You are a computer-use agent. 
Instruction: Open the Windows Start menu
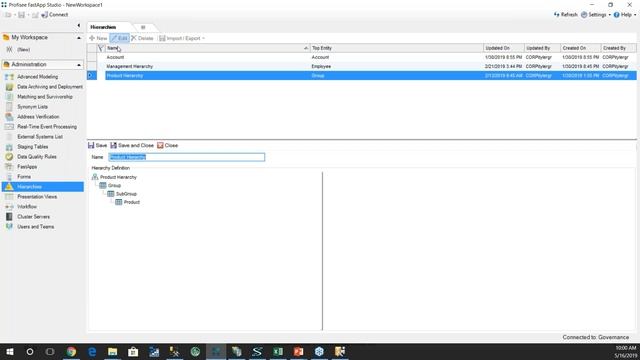tap(10, 351)
